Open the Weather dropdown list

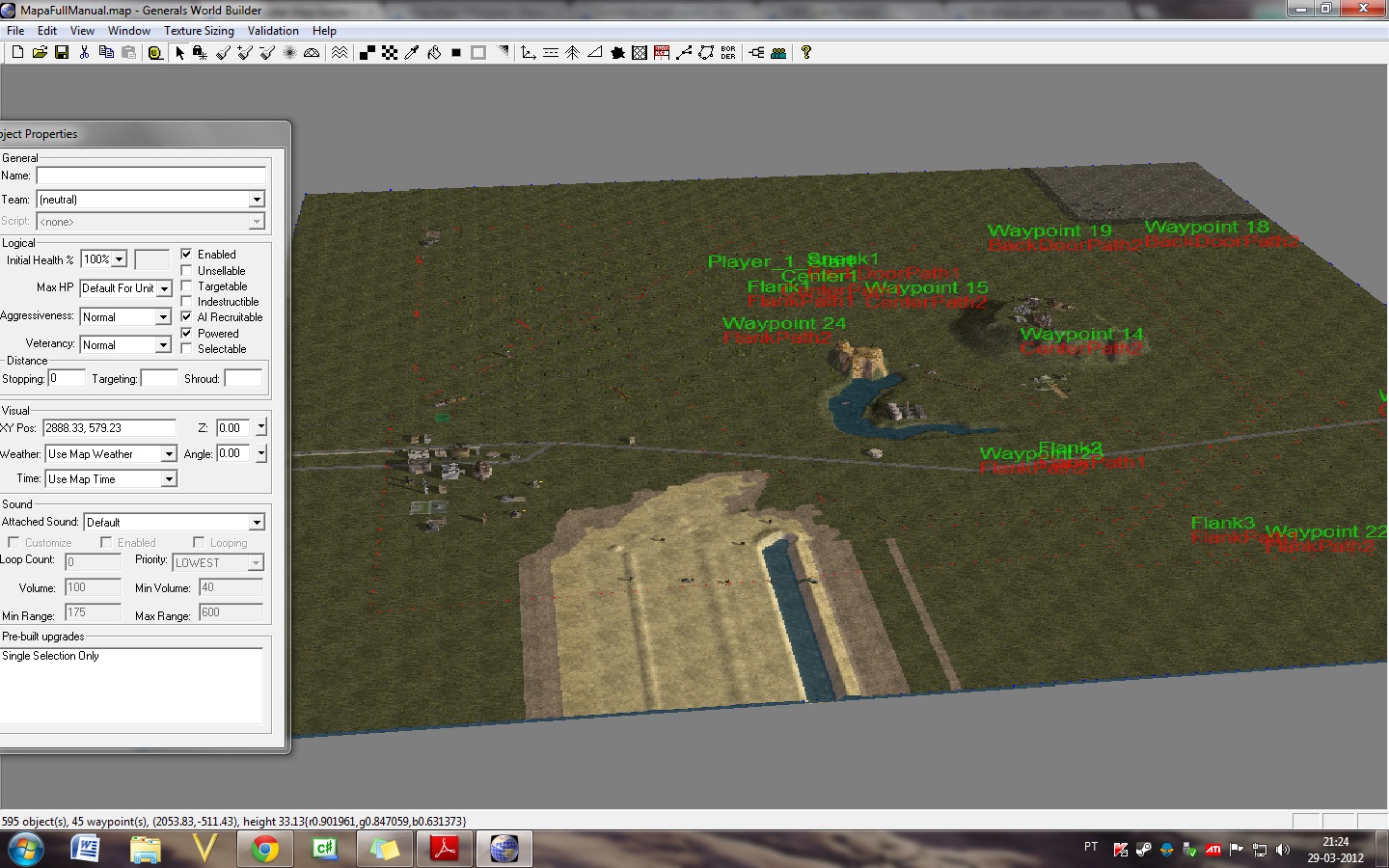click(169, 454)
